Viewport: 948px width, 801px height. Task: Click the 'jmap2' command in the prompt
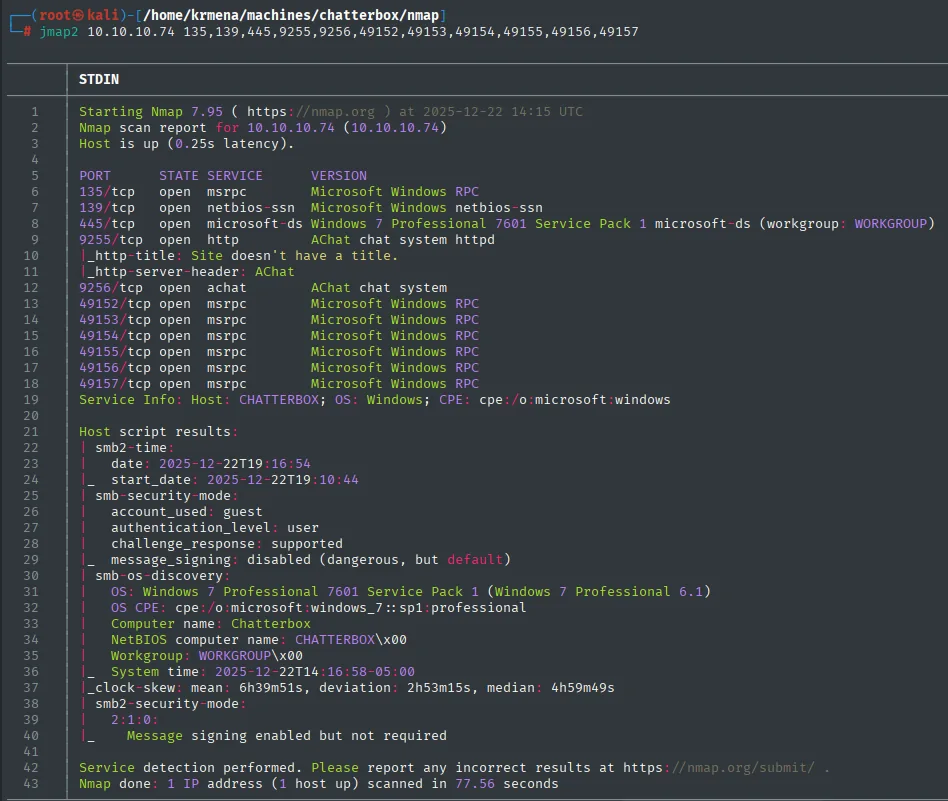click(x=59, y=31)
